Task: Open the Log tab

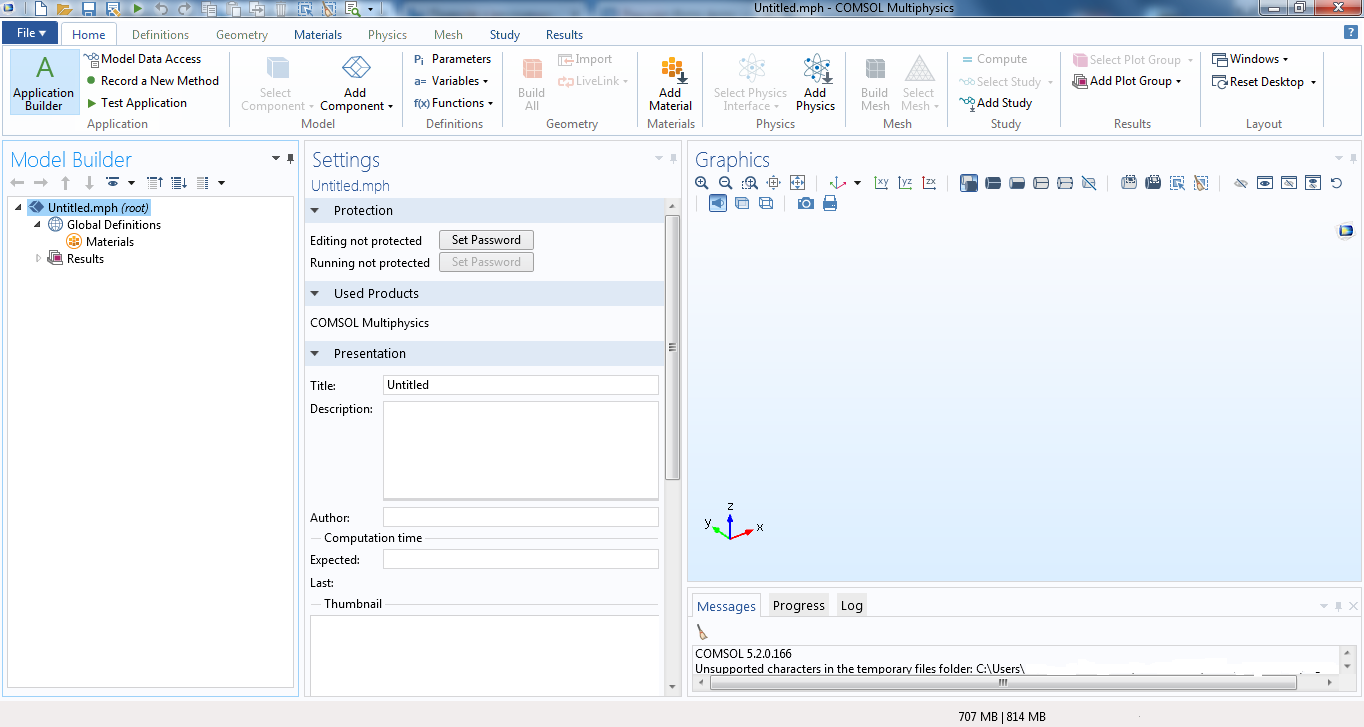Action: pos(851,605)
